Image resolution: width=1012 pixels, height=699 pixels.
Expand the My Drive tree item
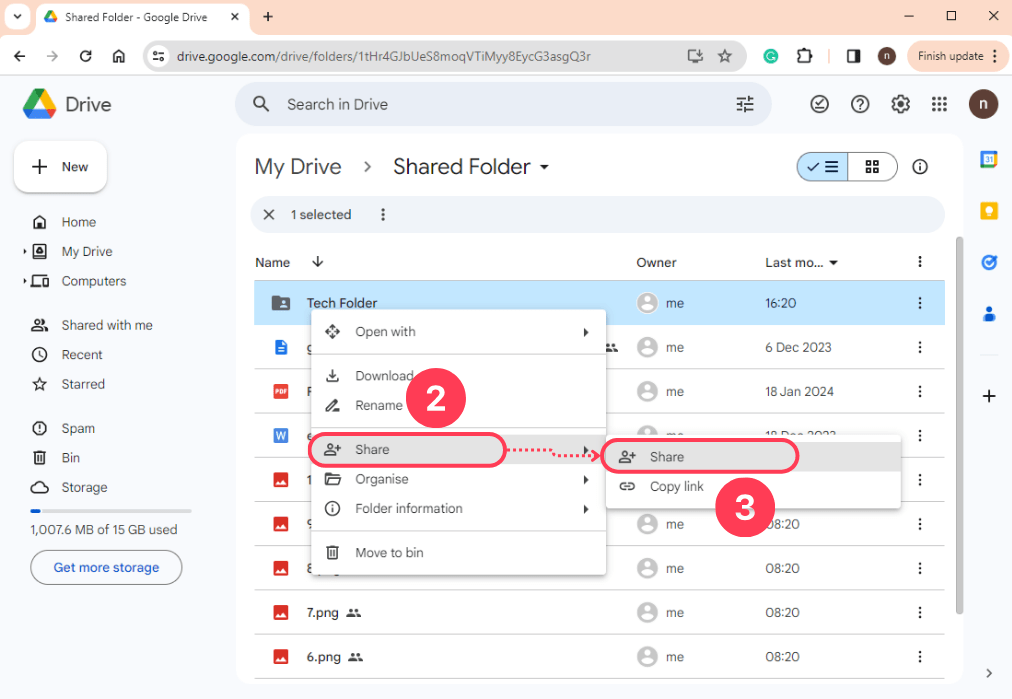coord(23,251)
